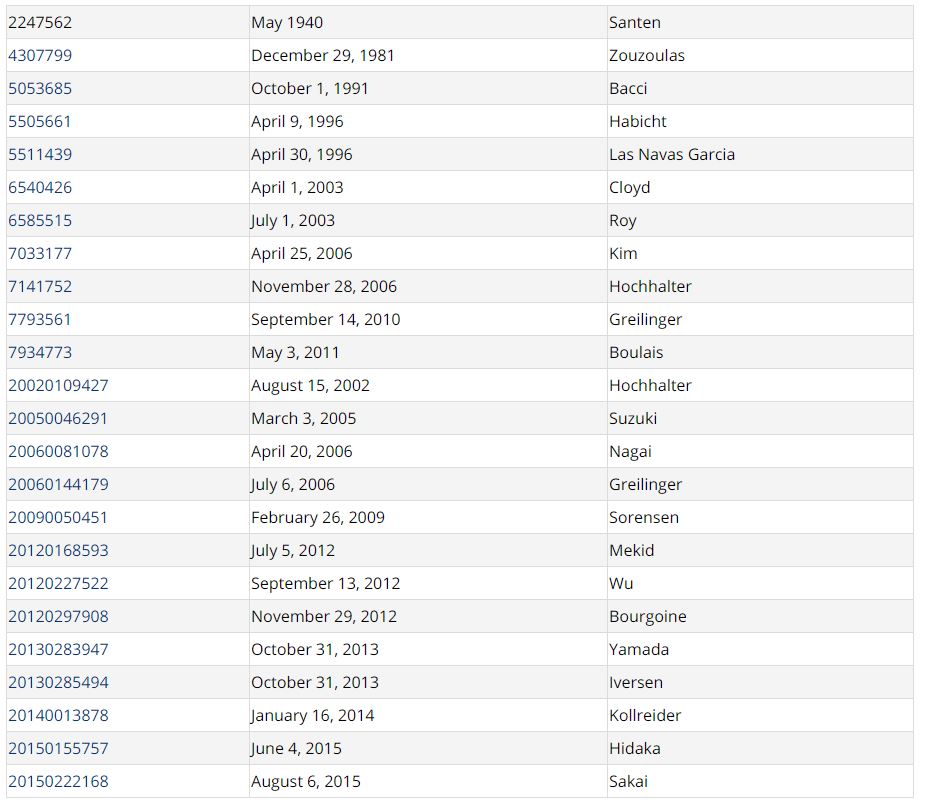Open application 20020109427
Viewport: 925px width, 806px height.
click(x=58, y=386)
